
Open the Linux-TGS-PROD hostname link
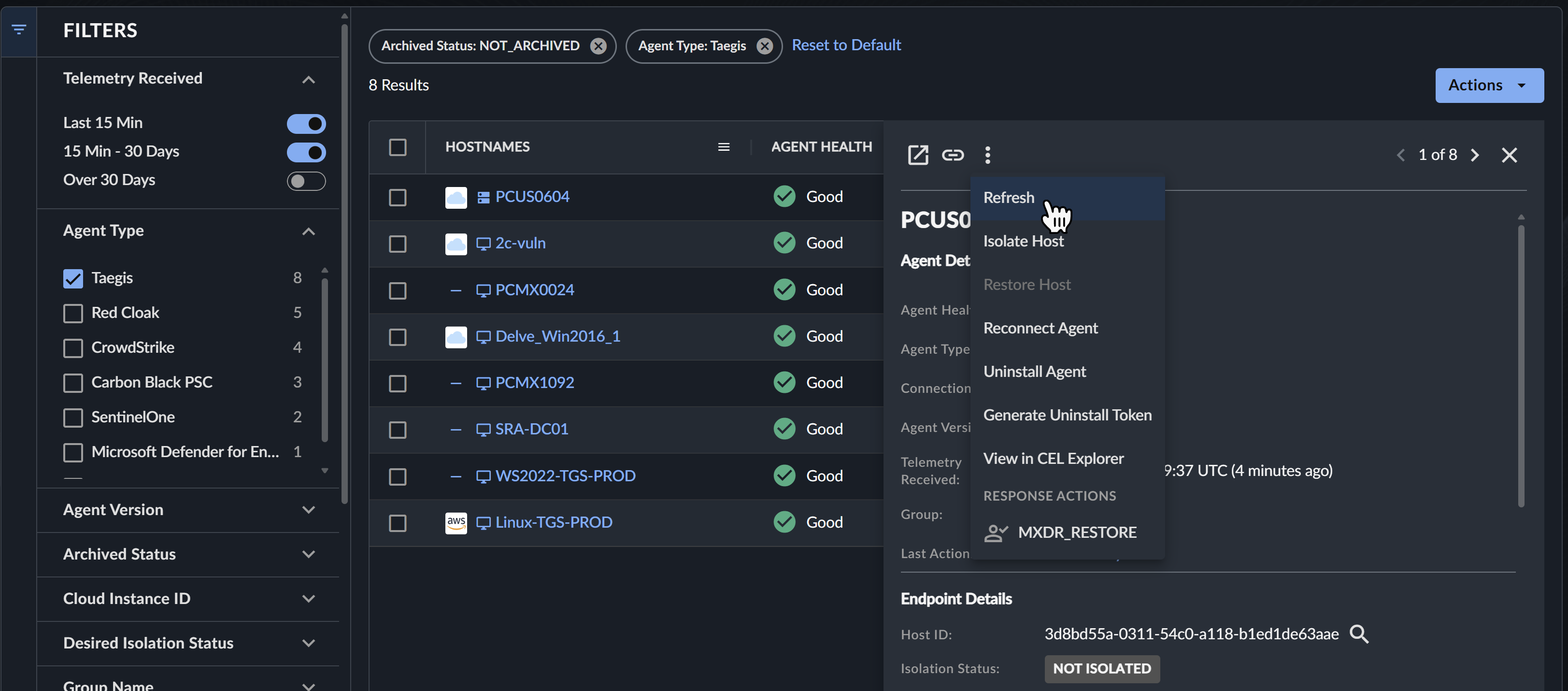point(553,522)
